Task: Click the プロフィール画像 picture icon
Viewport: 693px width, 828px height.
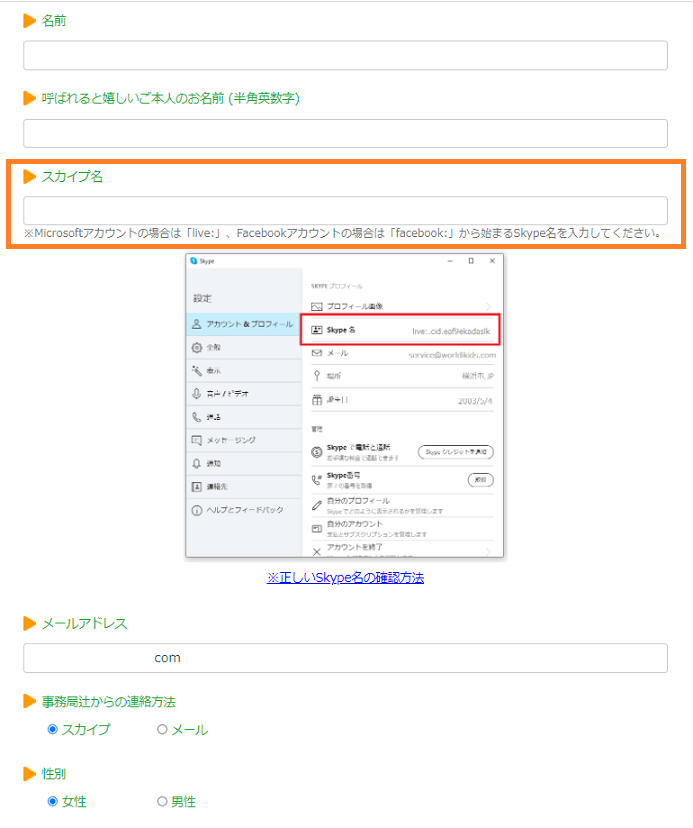Action: [317, 307]
